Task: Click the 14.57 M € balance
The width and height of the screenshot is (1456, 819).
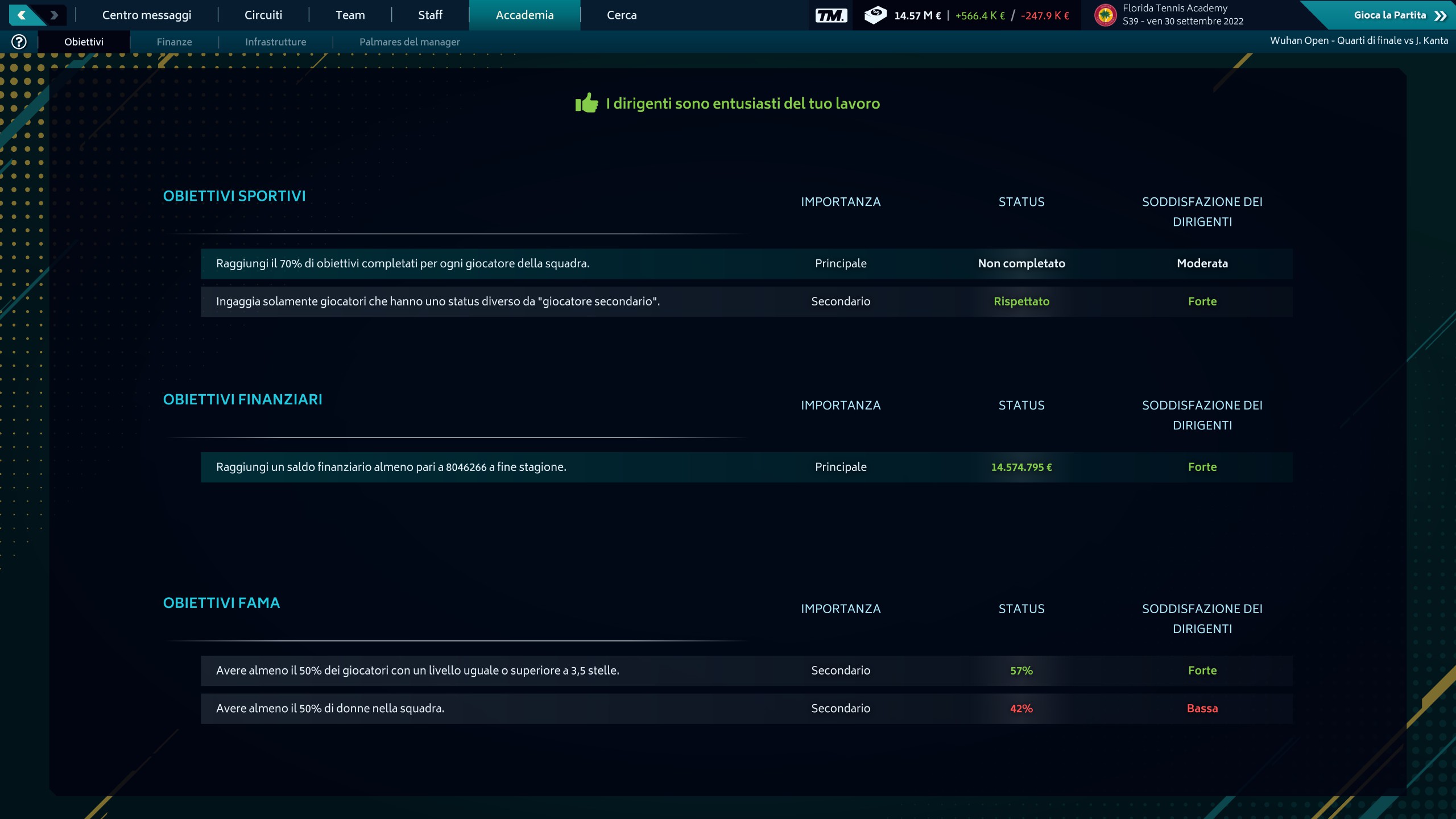Action: pos(917,15)
